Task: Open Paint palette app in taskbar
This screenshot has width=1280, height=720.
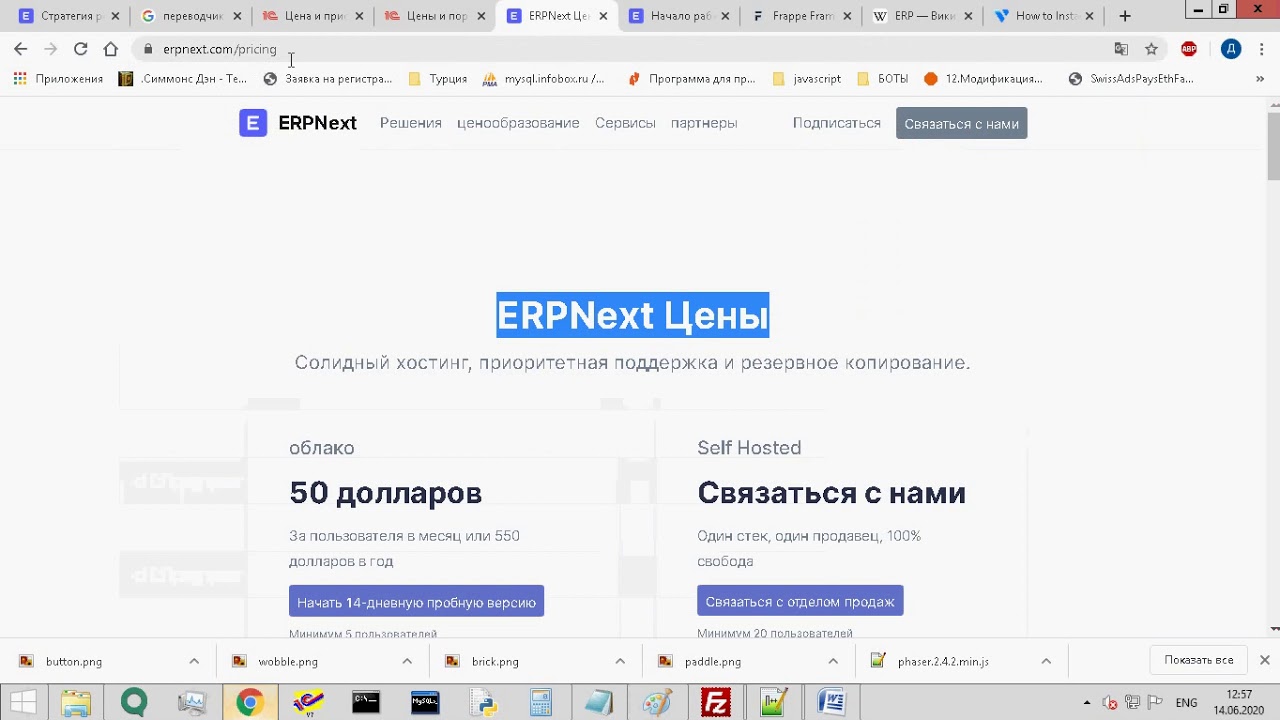Action: pyautogui.click(x=657, y=703)
